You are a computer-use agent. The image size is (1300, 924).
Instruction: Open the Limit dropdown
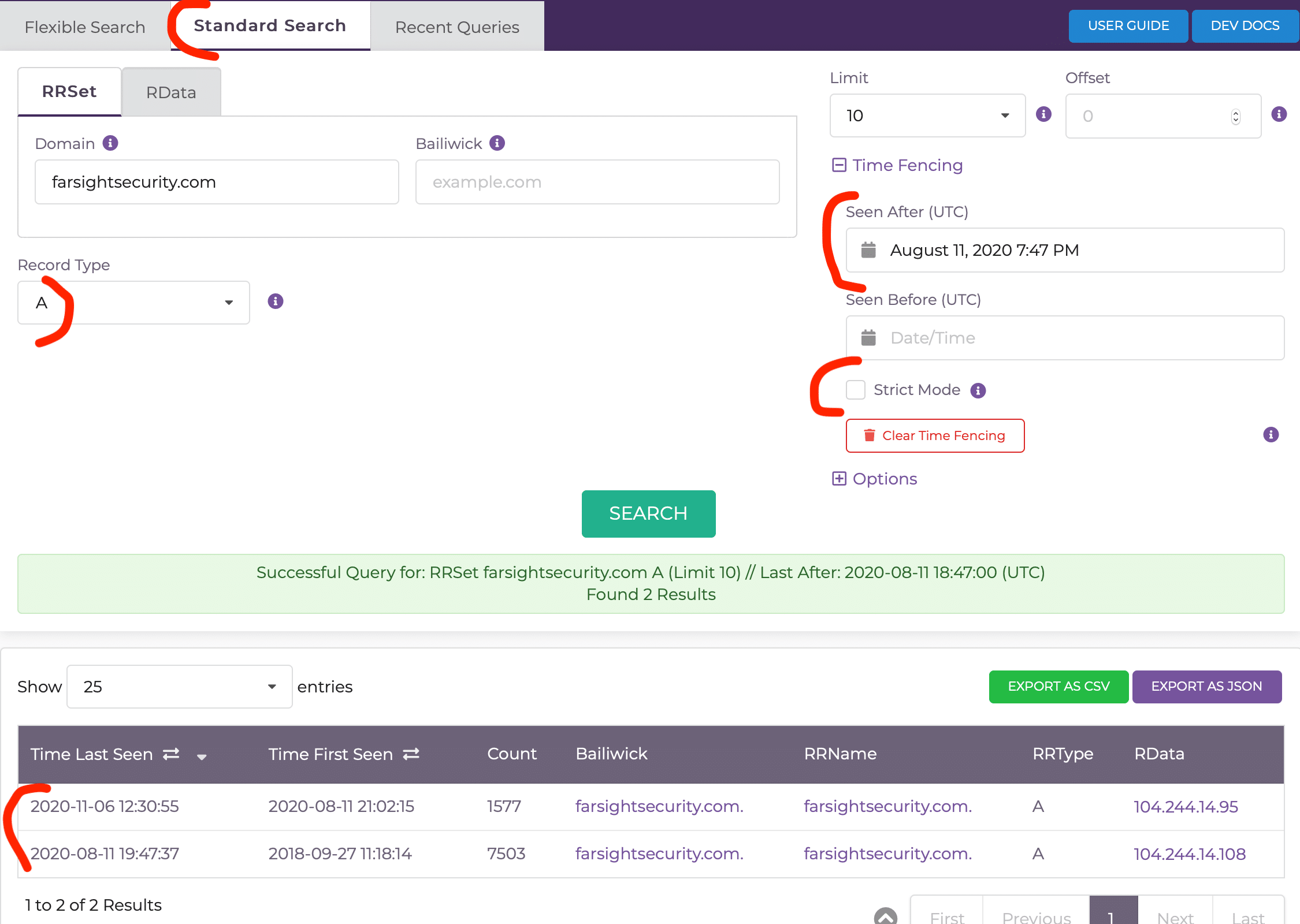pos(927,115)
